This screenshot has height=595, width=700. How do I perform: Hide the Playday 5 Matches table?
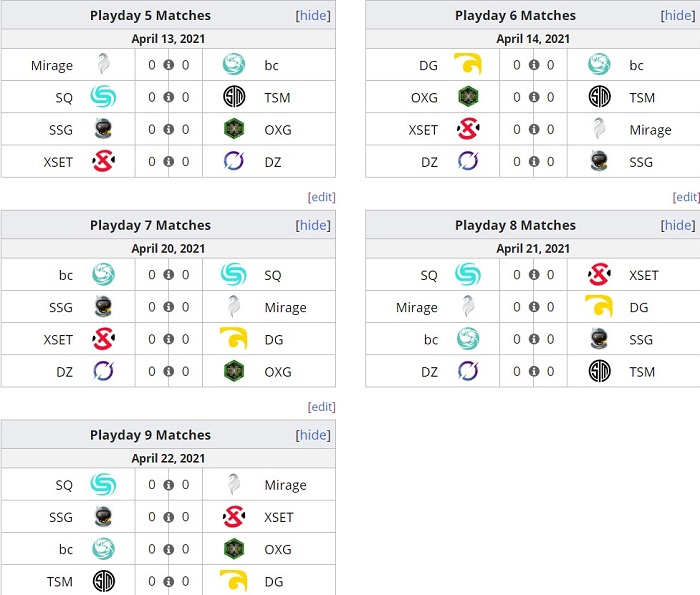click(313, 15)
